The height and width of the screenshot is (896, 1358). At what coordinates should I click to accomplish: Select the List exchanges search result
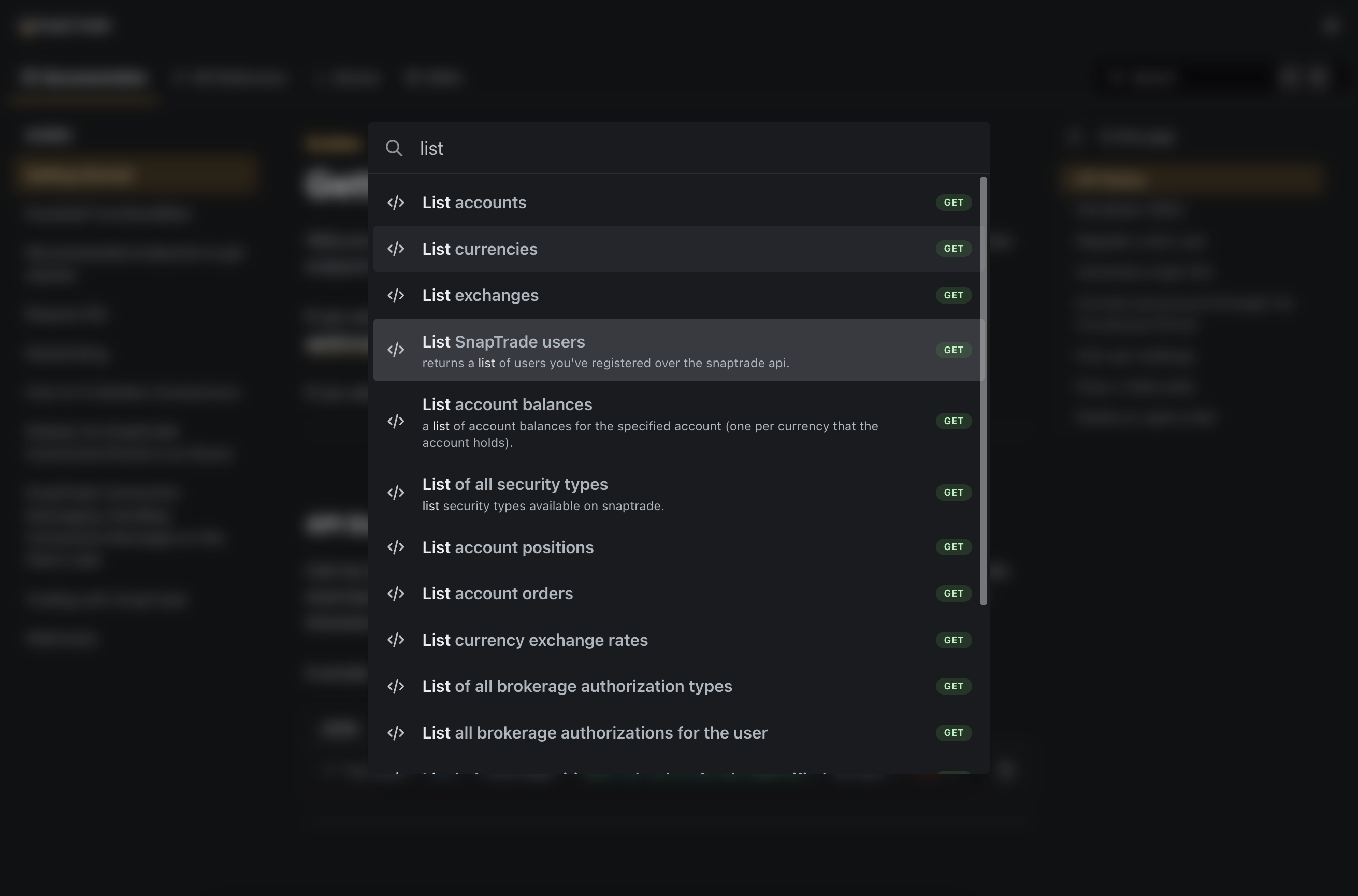(x=678, y=295)
